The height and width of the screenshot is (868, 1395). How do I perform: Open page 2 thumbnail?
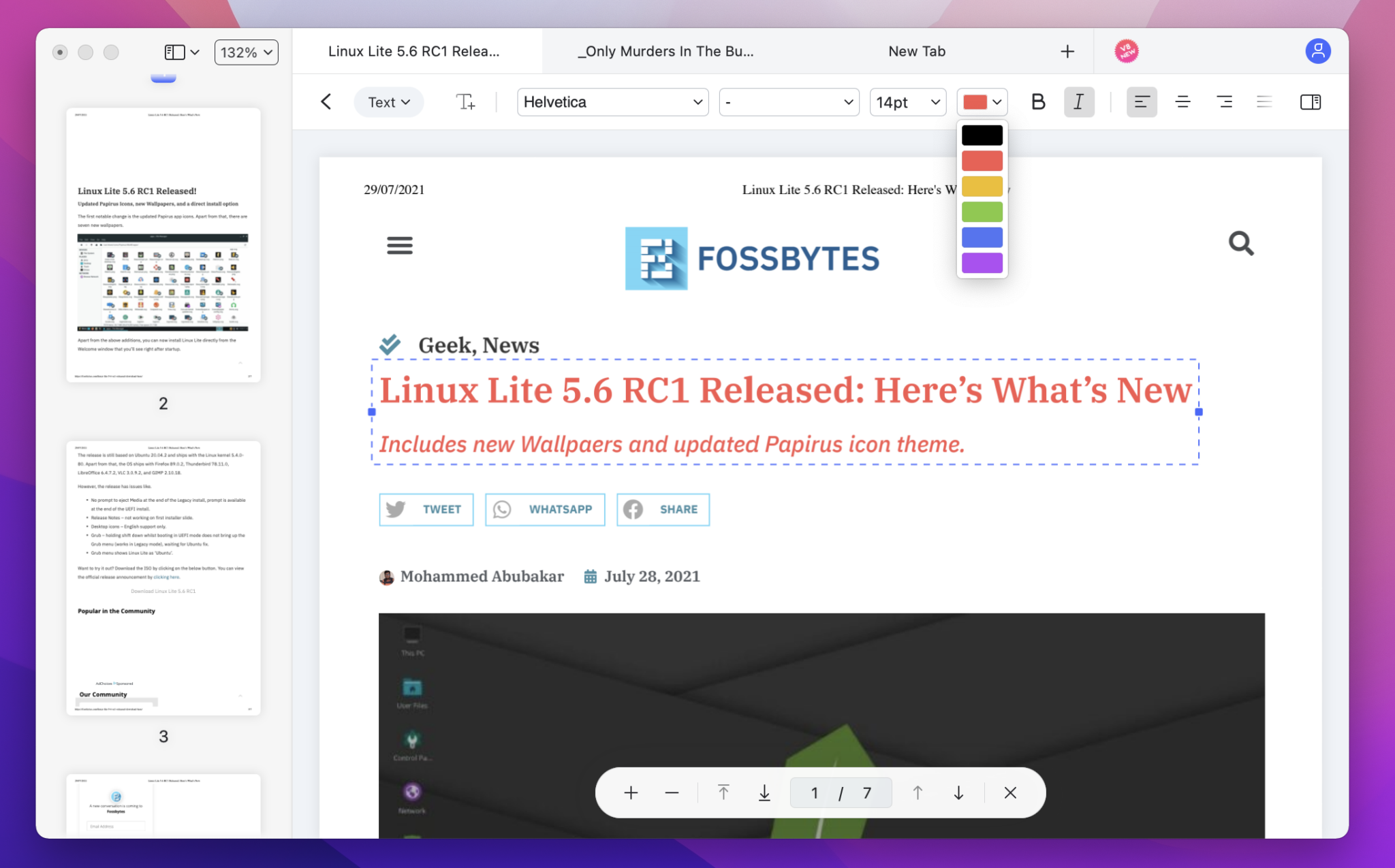163,245
